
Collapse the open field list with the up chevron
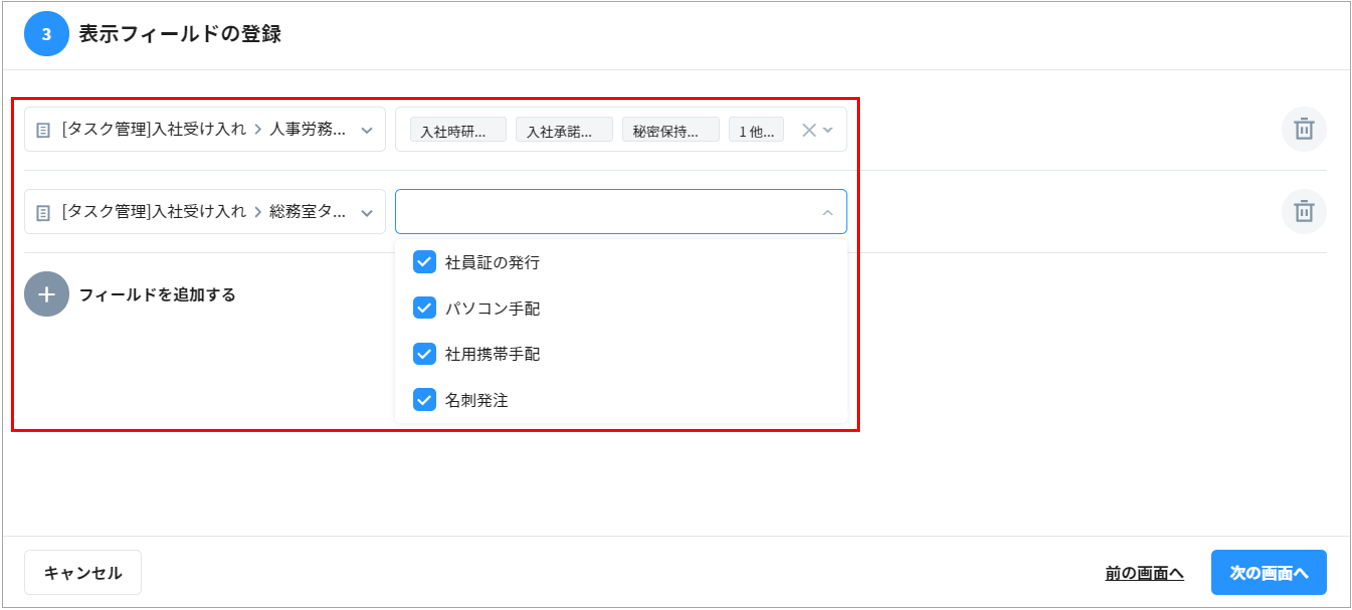pyautogui.click(x=827, y=213)
